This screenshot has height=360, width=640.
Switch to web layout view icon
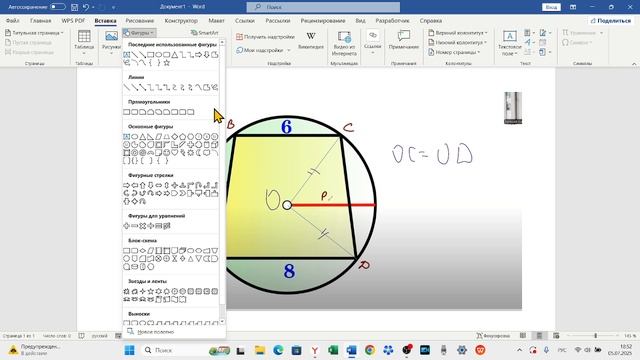(x=556, y=336)
